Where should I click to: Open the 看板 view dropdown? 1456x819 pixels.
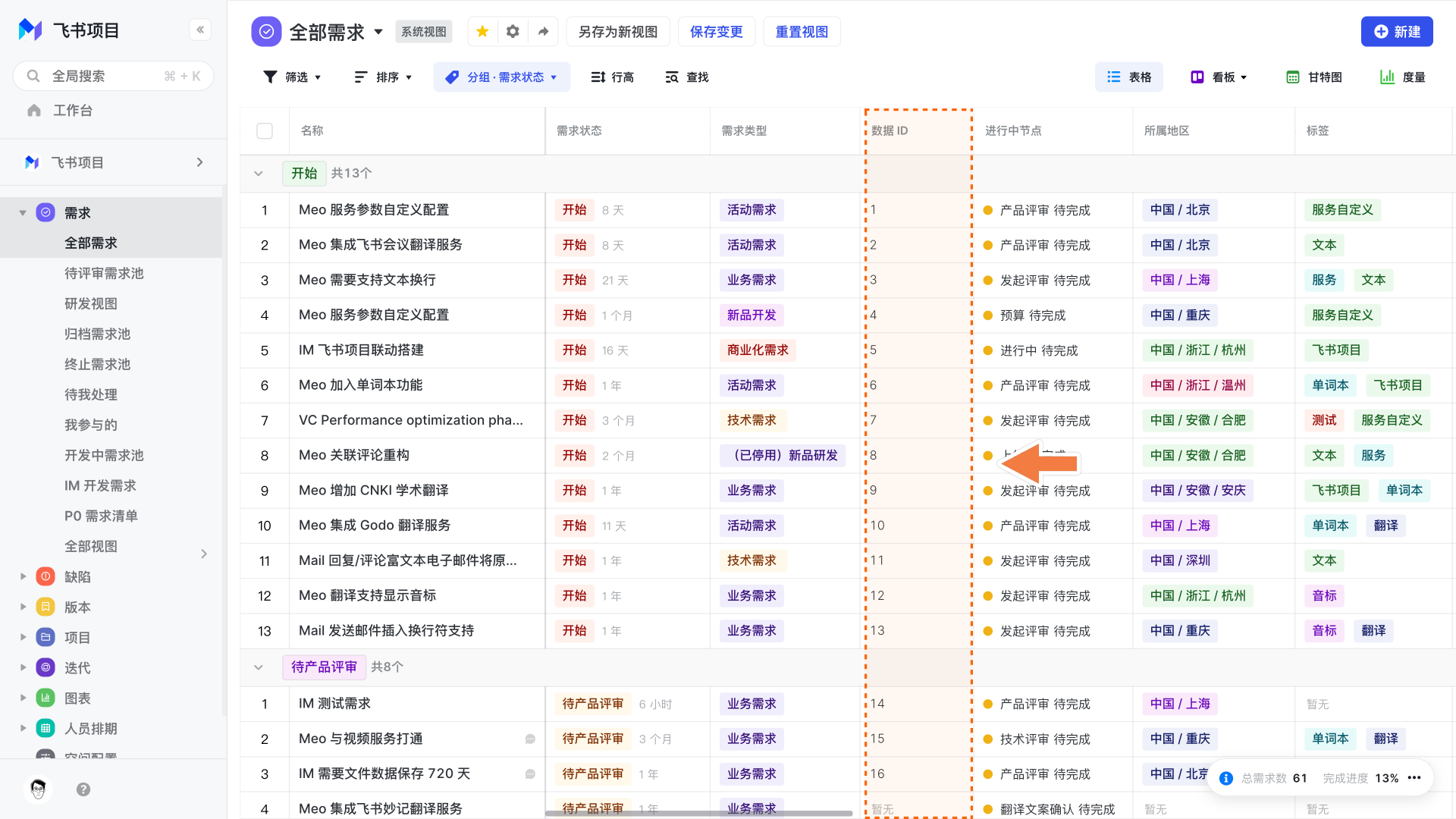(1219, 77)
